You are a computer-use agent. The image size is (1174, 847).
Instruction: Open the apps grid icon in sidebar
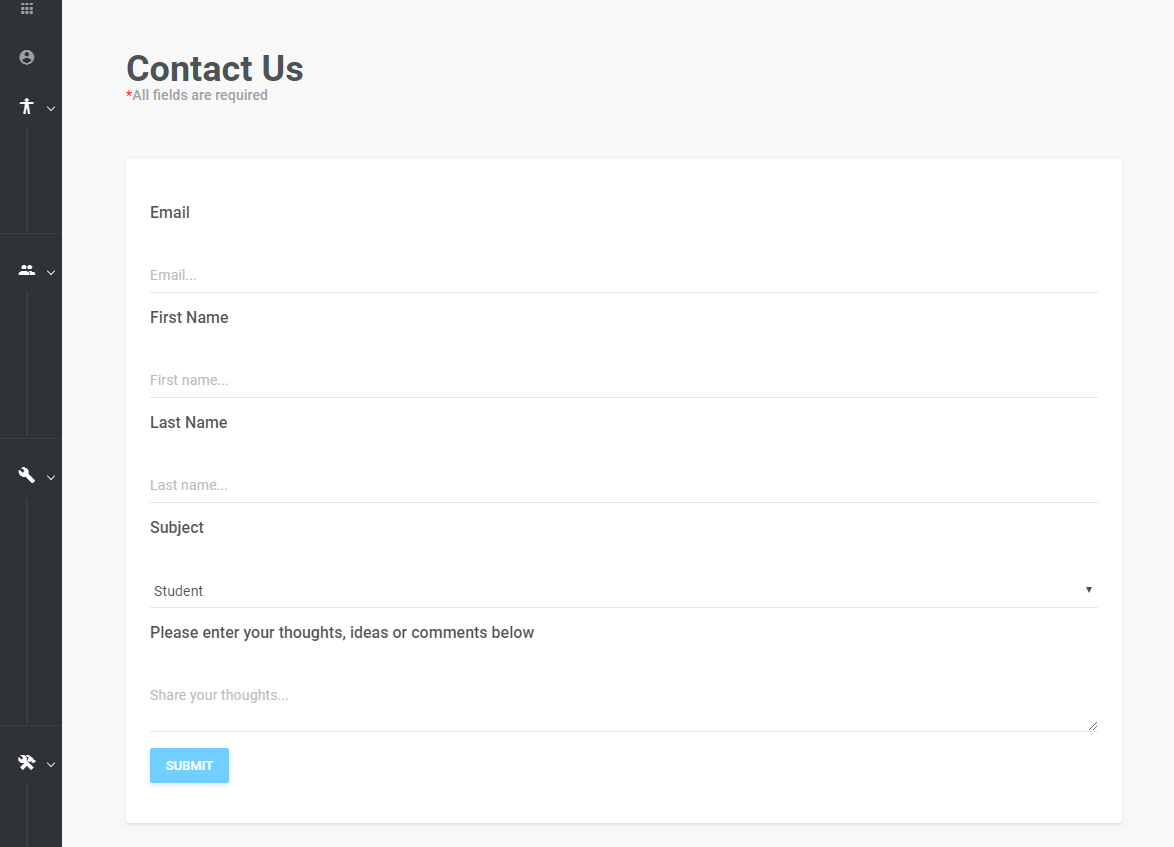[x=27, y=9]
